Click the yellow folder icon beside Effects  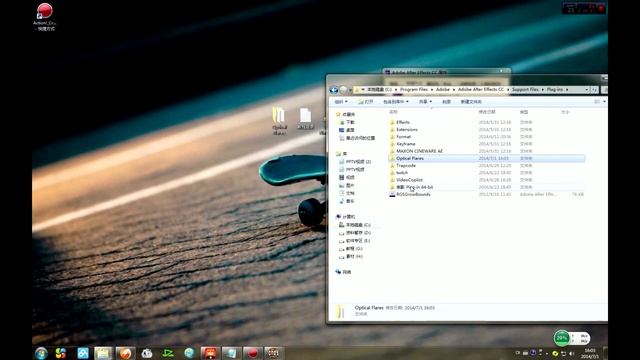pyautogui.click(x=392, y=122)
